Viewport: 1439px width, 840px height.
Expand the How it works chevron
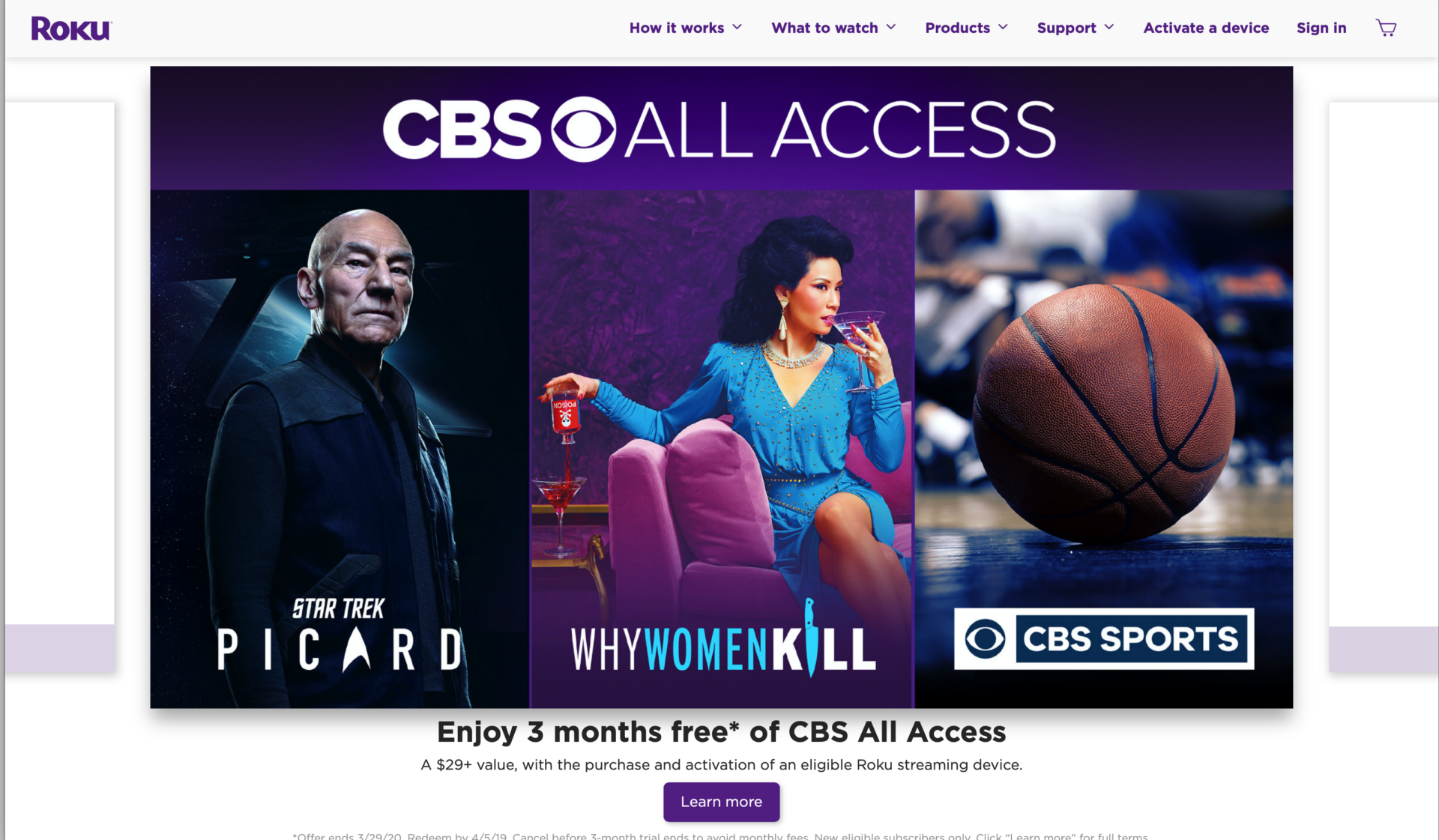click(x=737, y=27)
